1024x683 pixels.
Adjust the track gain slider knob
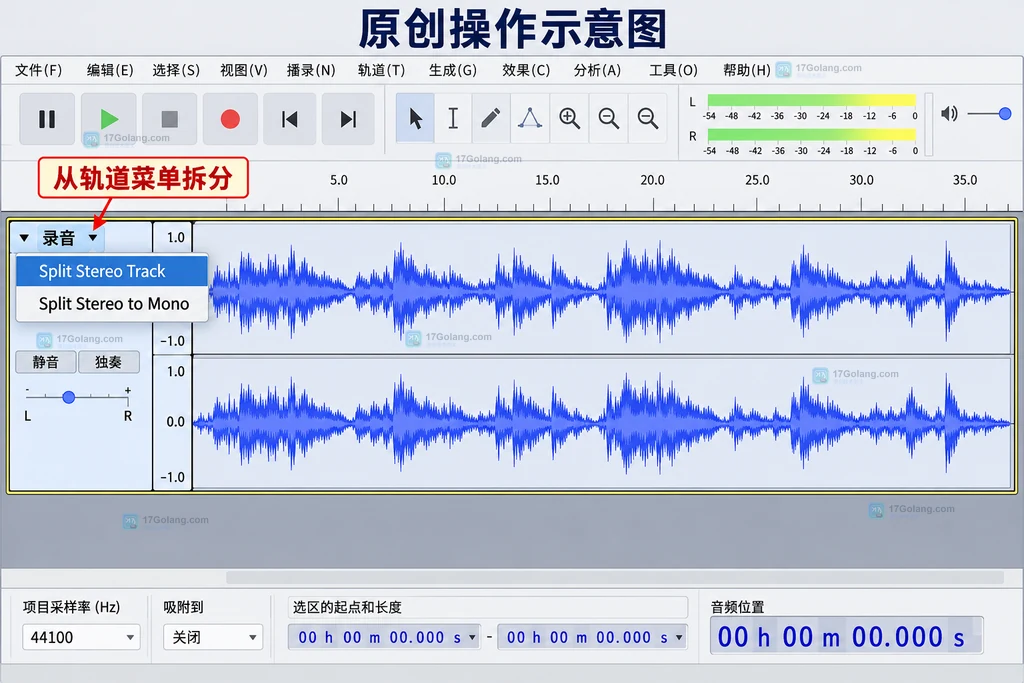coord(69,396)
